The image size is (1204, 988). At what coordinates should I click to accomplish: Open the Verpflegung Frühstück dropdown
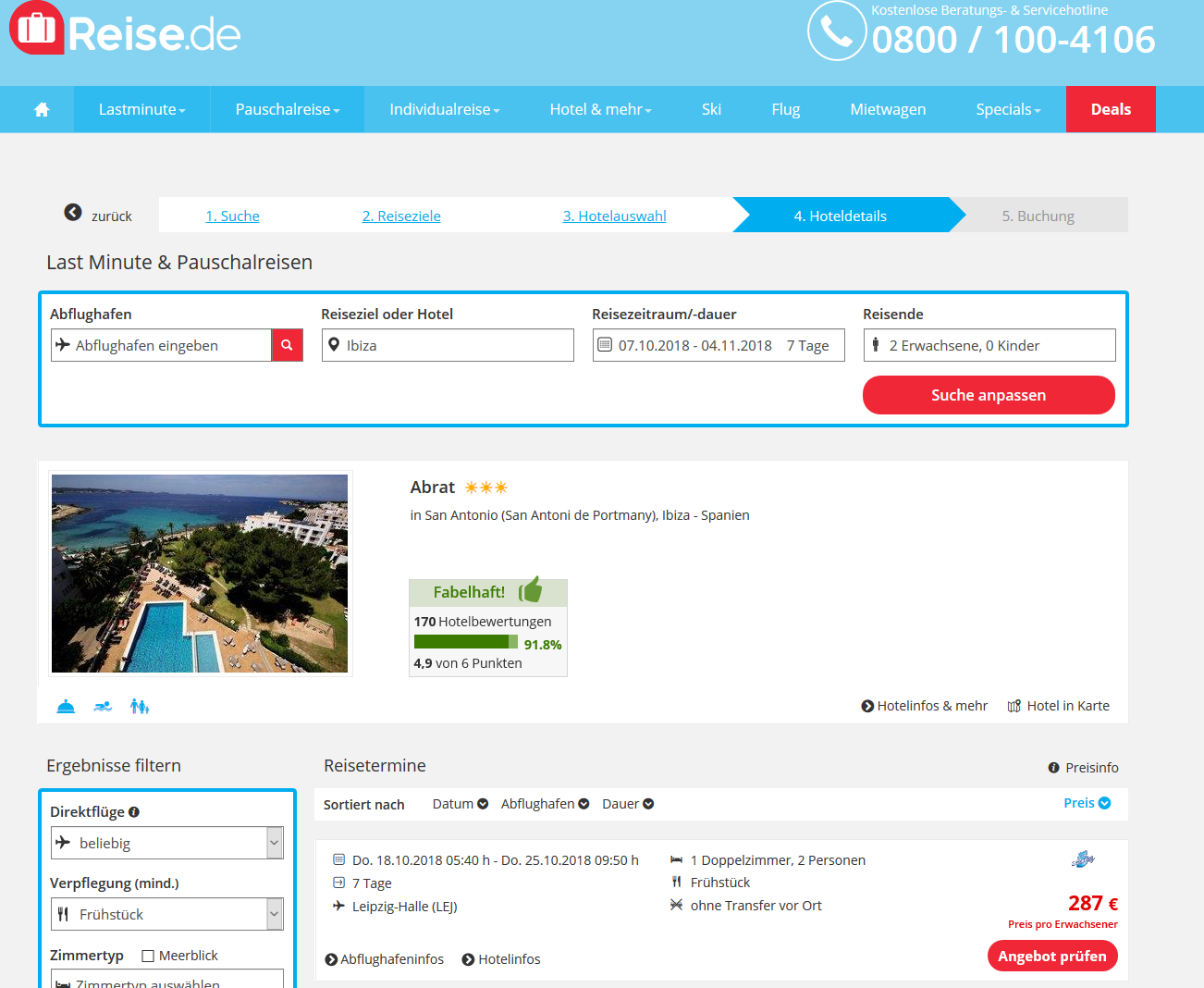pyautogui.click(x=167, y=914)
